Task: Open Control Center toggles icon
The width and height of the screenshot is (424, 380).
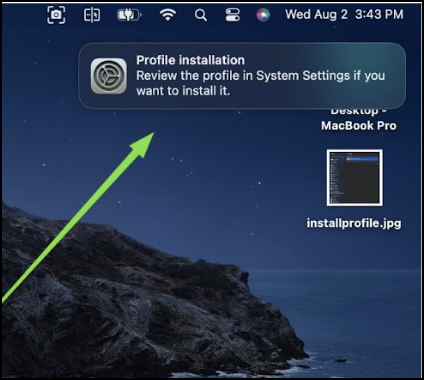Action: [x=232, y=15]
